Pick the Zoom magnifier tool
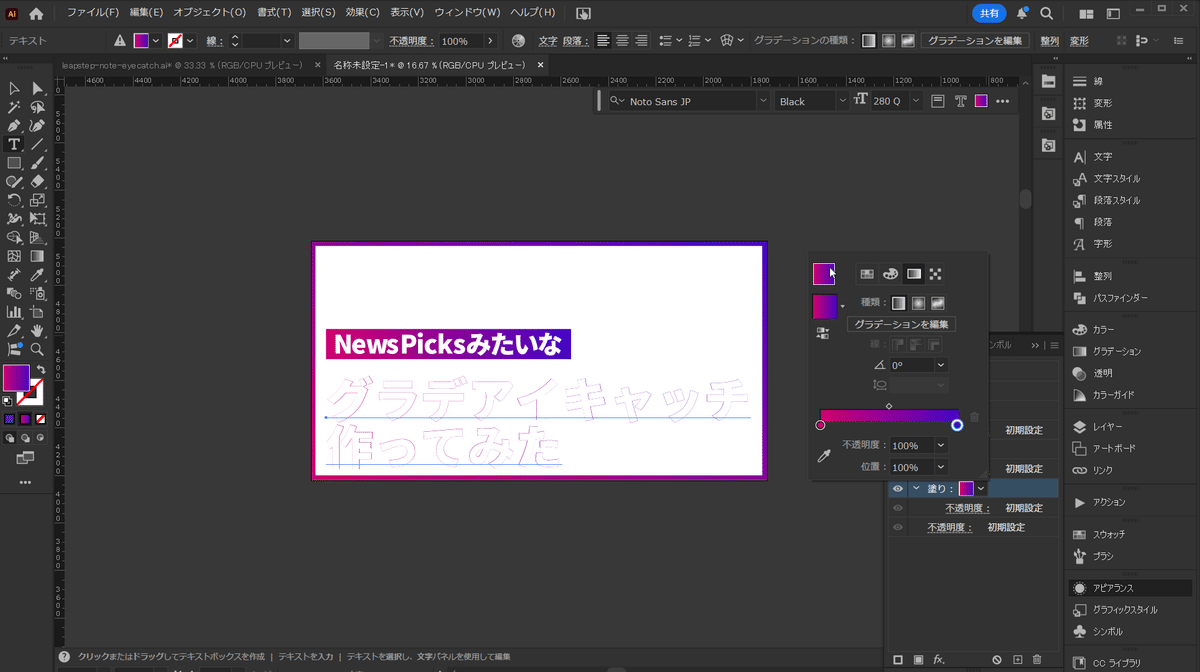The width and height of the screenshot is (1200, 672). coord(37,349)
